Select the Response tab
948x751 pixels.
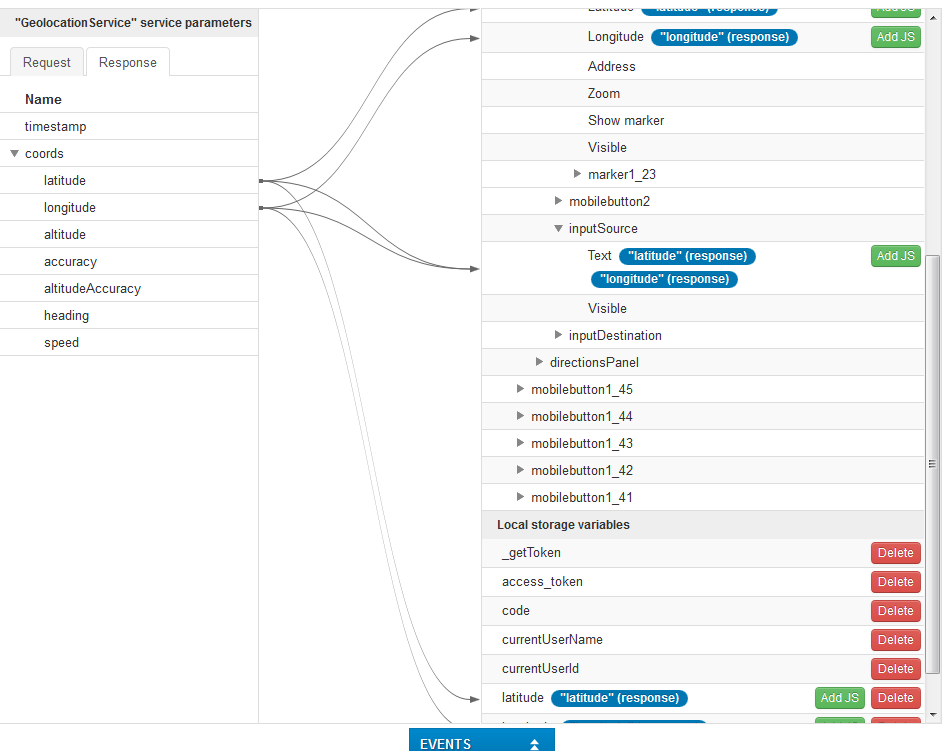(127, 62)
